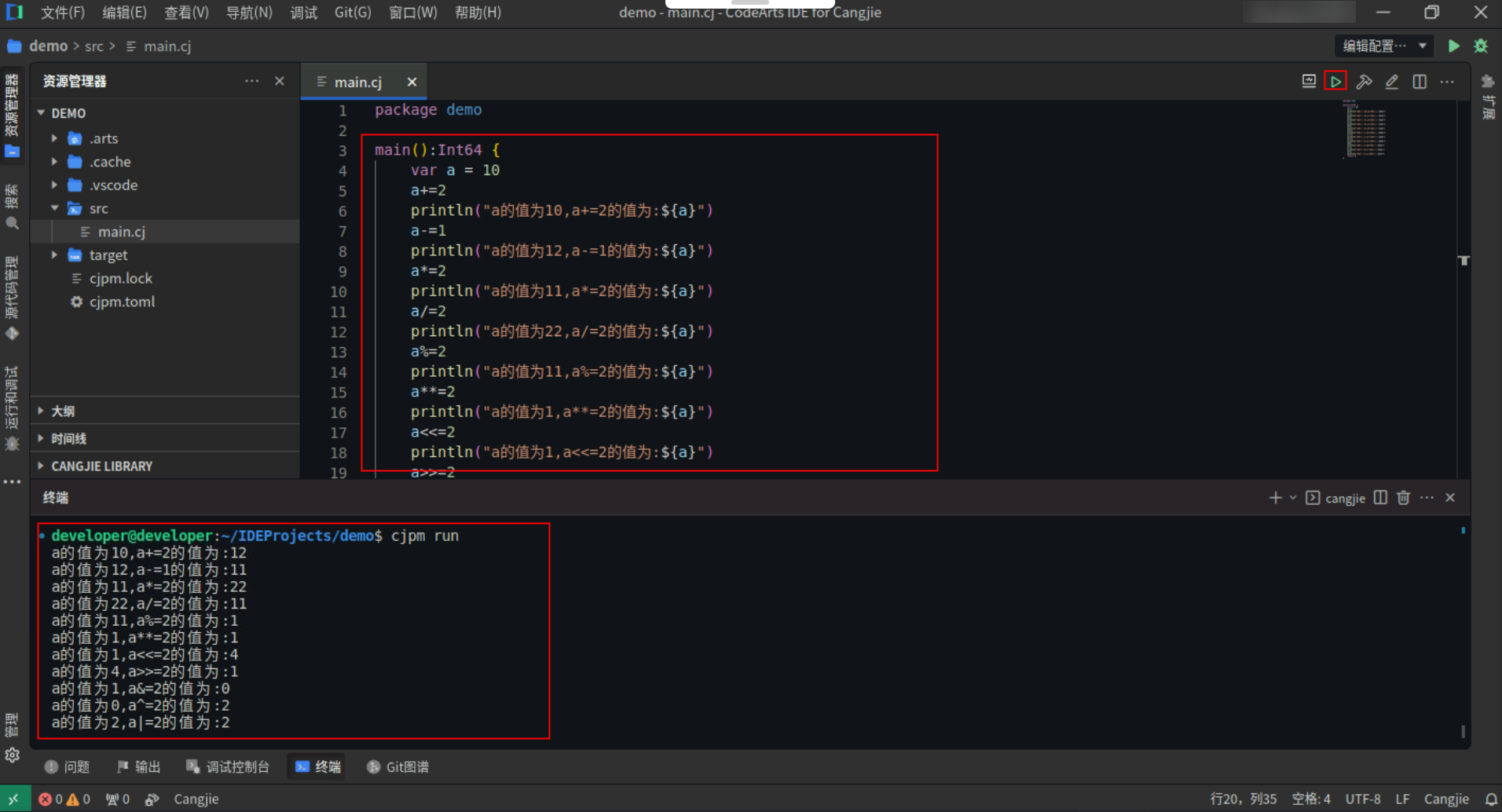Open cjpm.toml in the file tree
This screenshot has height=812, width=1502.
122,302
